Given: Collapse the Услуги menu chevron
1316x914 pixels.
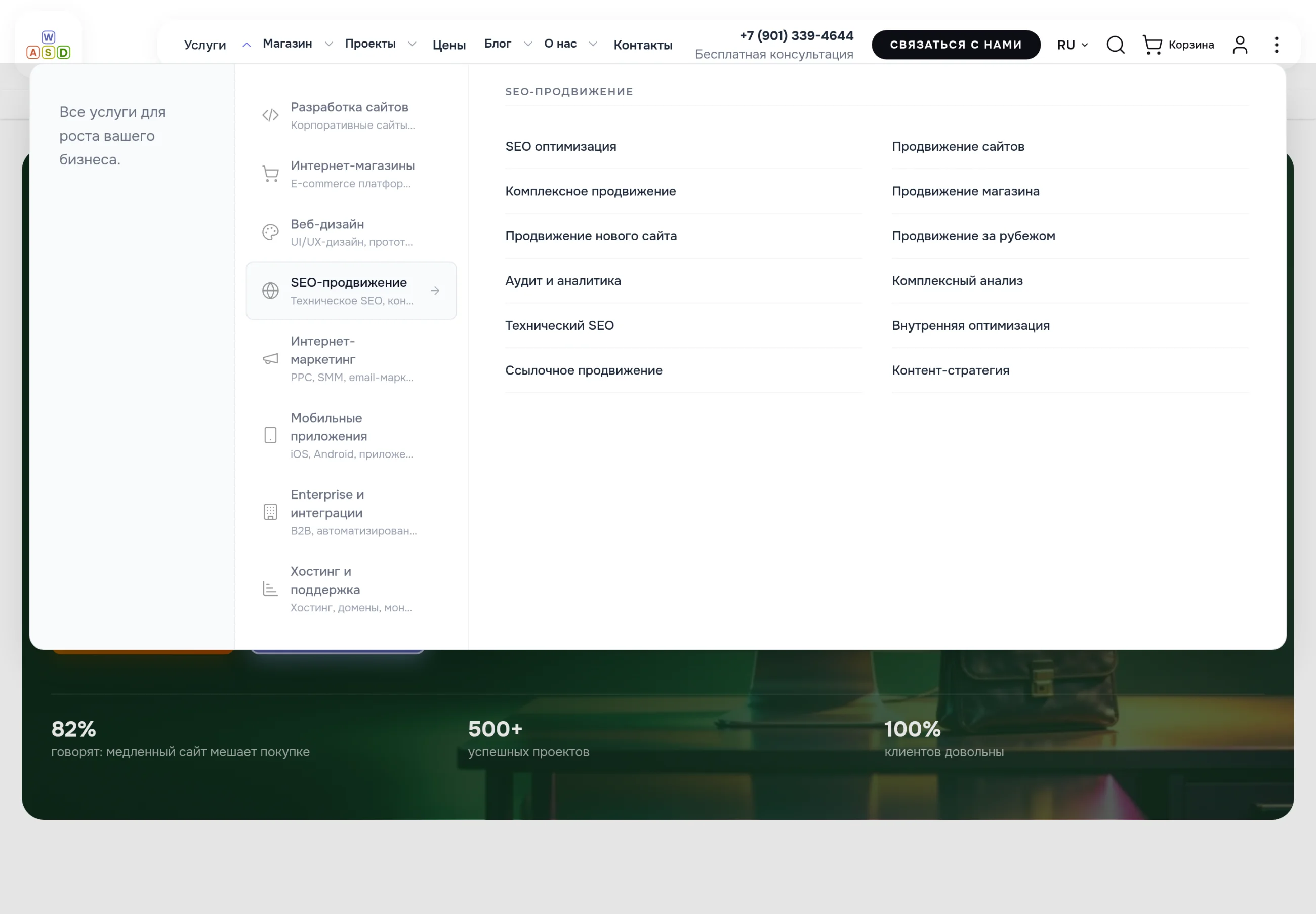Looking at the screenshot, I should (246, 45).
